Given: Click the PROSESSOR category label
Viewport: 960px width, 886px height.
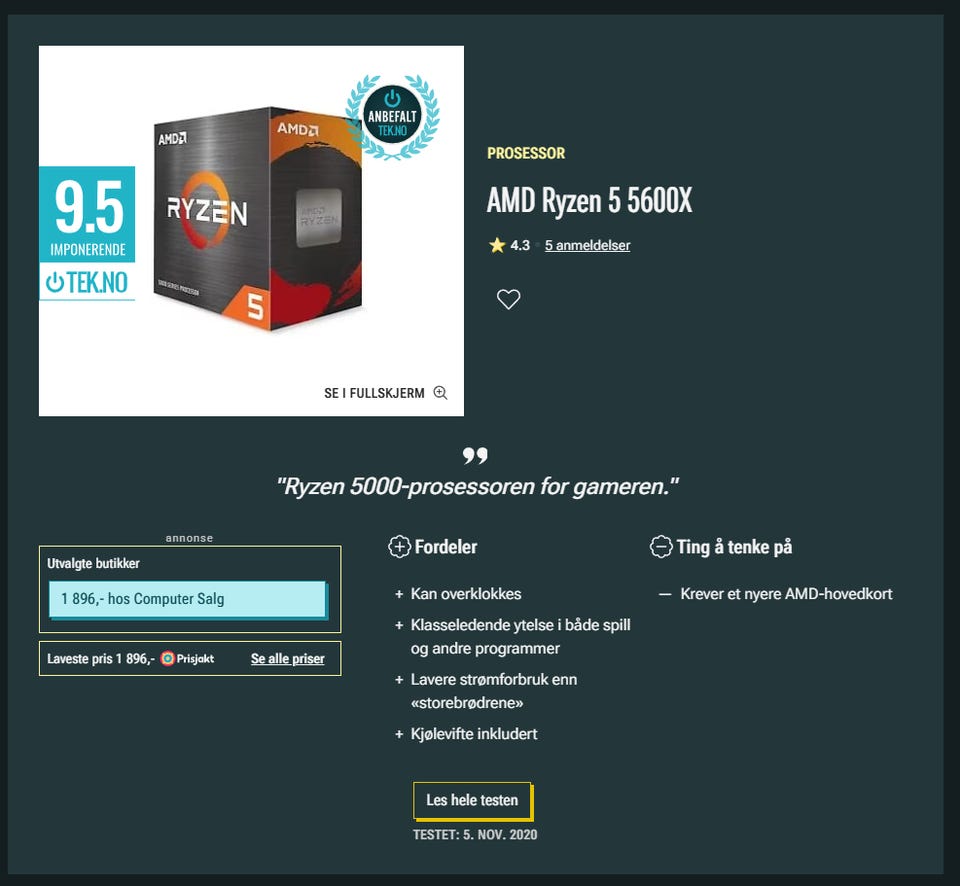Looking at the screenshot, I should pyautogui.click(x=526, y=153).
